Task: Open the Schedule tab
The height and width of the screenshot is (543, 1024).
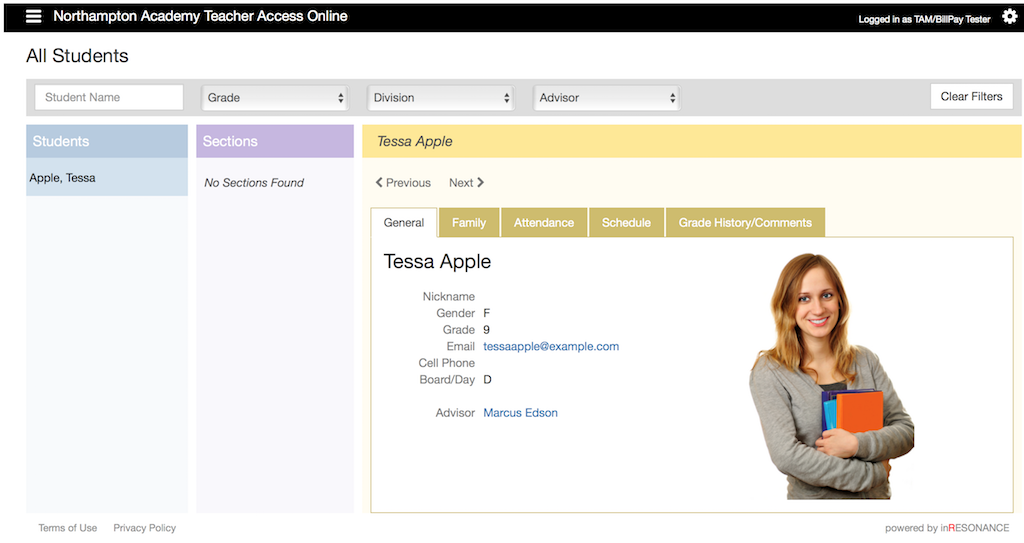Action: (626, 223)
